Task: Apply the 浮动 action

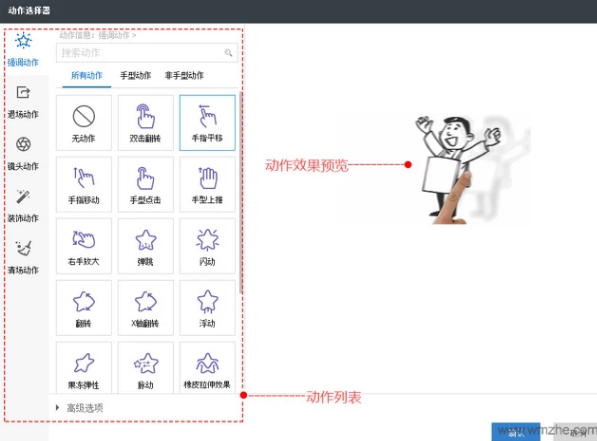Action: [207, 308]
